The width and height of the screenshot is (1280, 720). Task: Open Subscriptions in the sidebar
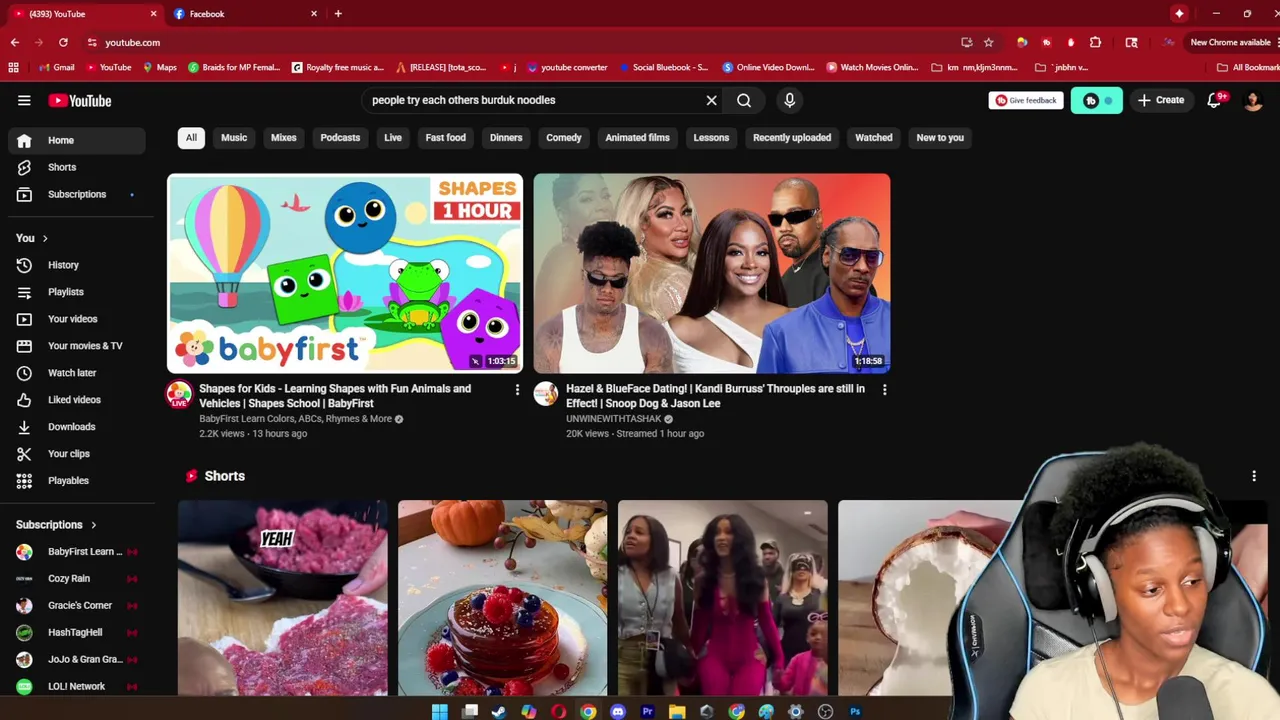pyautogui.click(x=77, y=194)
